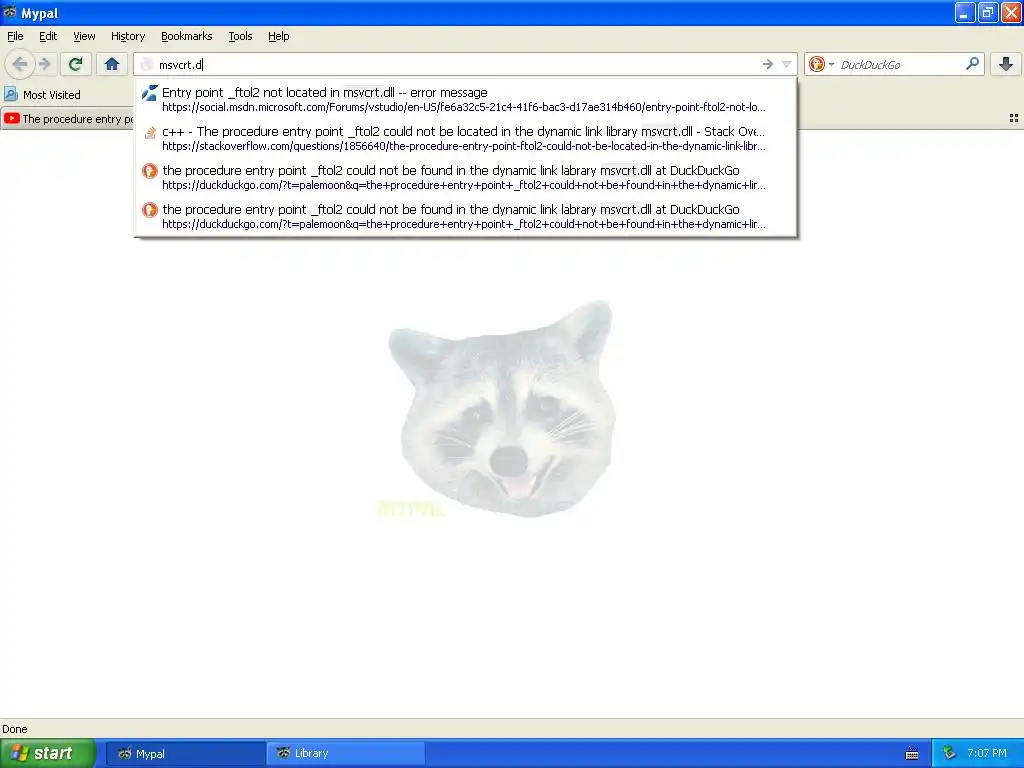Click the on-screen keyboard tray icon

click(x=912, y=754)
